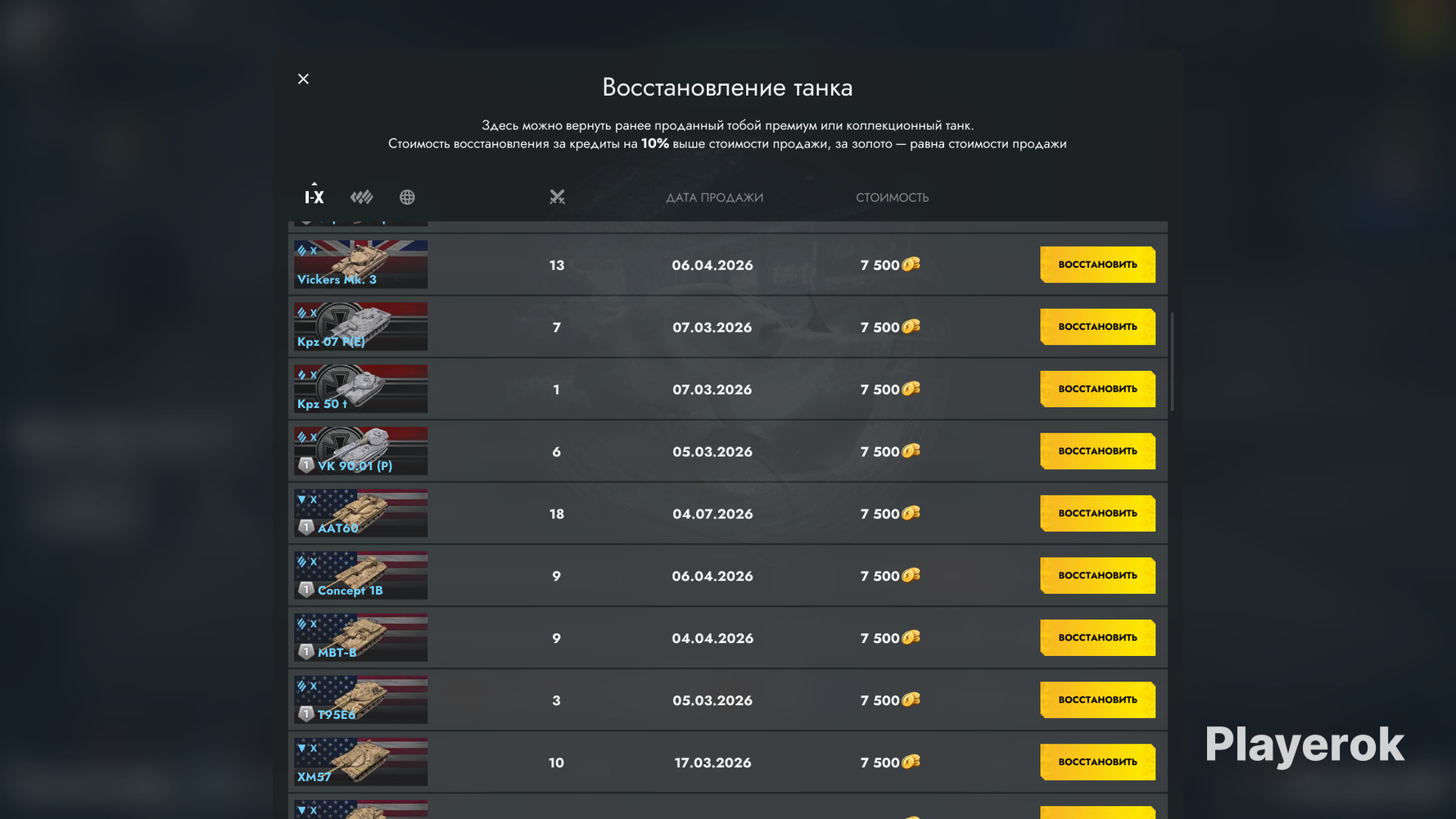Restore the XM57 tank

1097,762
